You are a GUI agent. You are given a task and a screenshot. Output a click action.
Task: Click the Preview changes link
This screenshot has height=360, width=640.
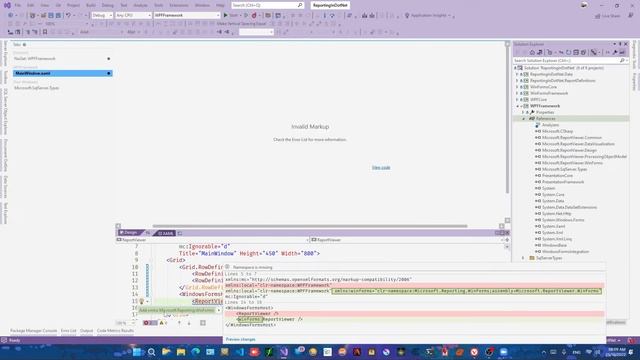pyautogui.click(x=240, y=340)
